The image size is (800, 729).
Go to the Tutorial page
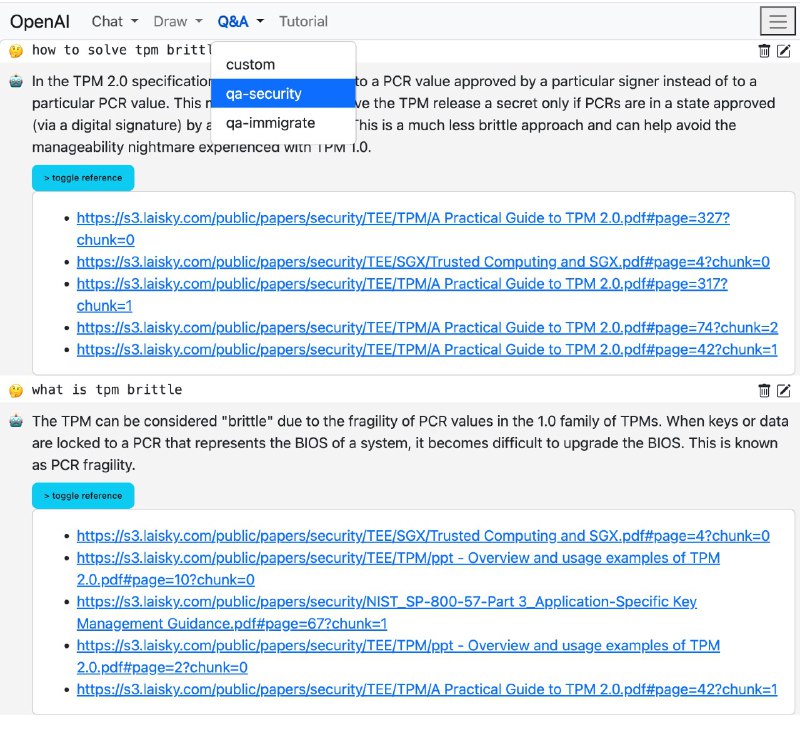click(303, 21)
